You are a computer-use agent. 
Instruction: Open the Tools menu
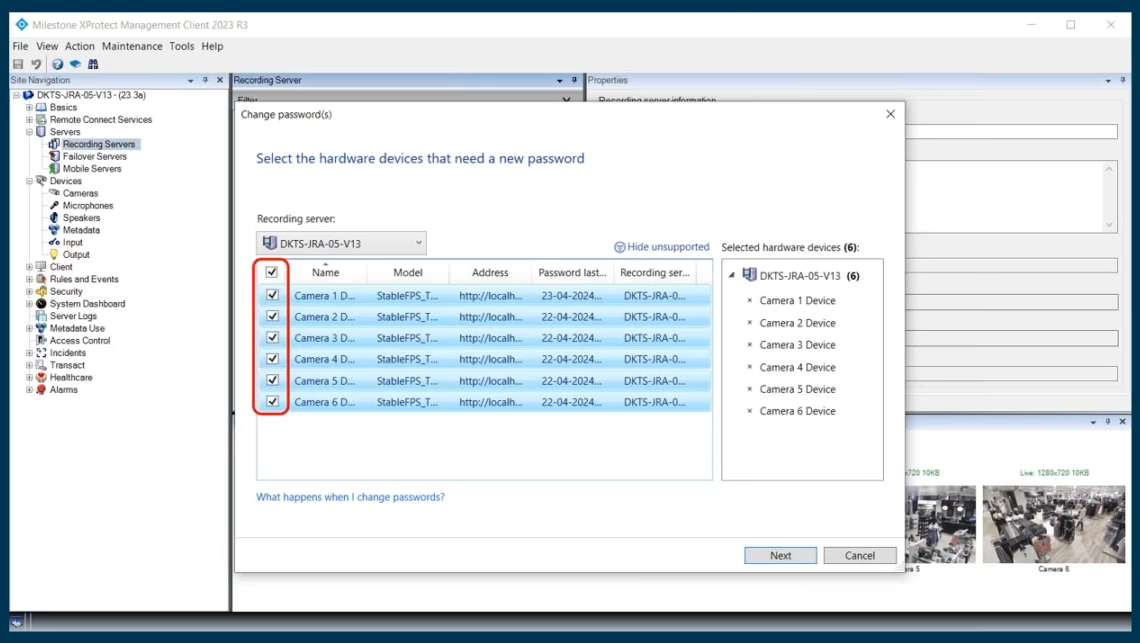181,46
